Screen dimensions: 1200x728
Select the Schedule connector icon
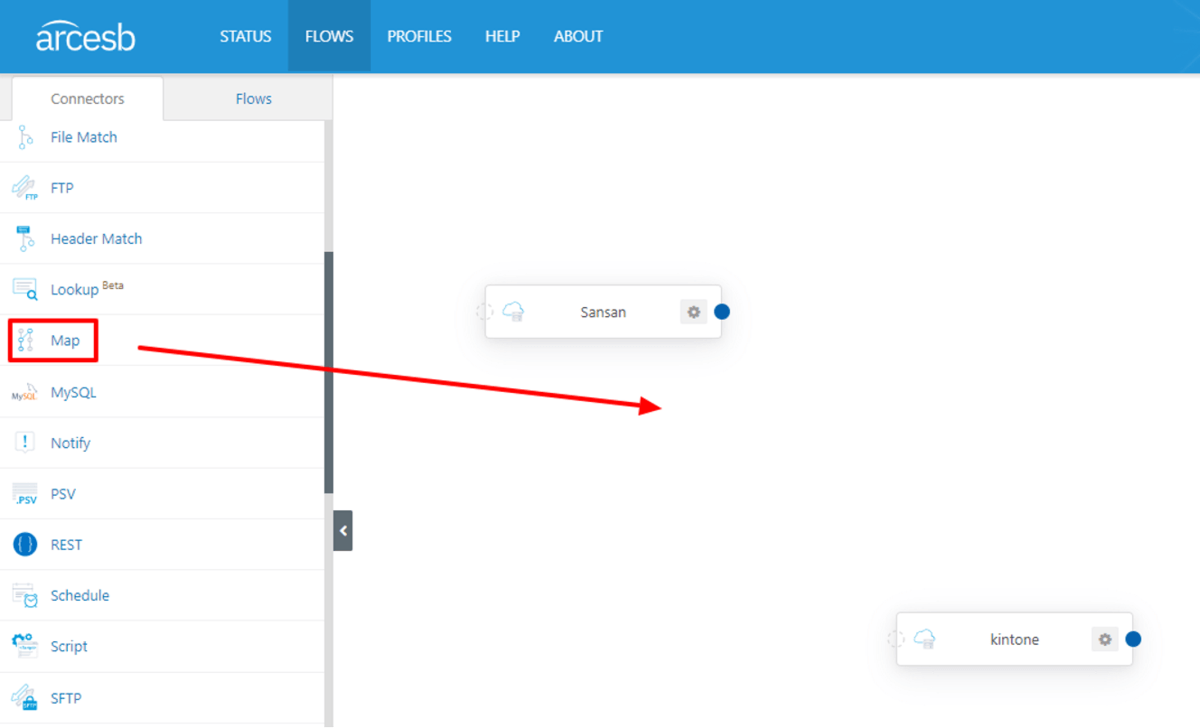point(25,596)
